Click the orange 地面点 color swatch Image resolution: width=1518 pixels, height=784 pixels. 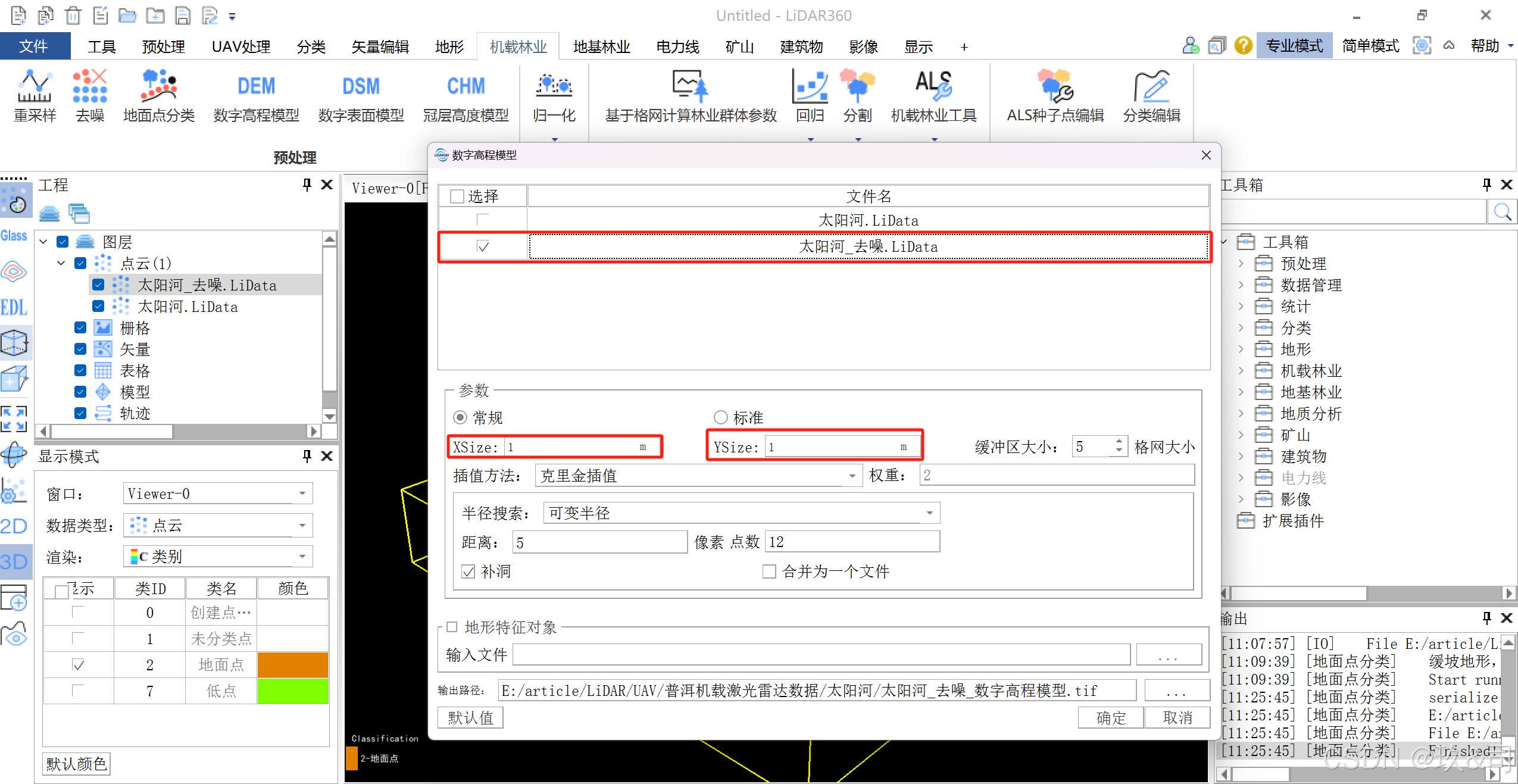click(x=292, y=665)
